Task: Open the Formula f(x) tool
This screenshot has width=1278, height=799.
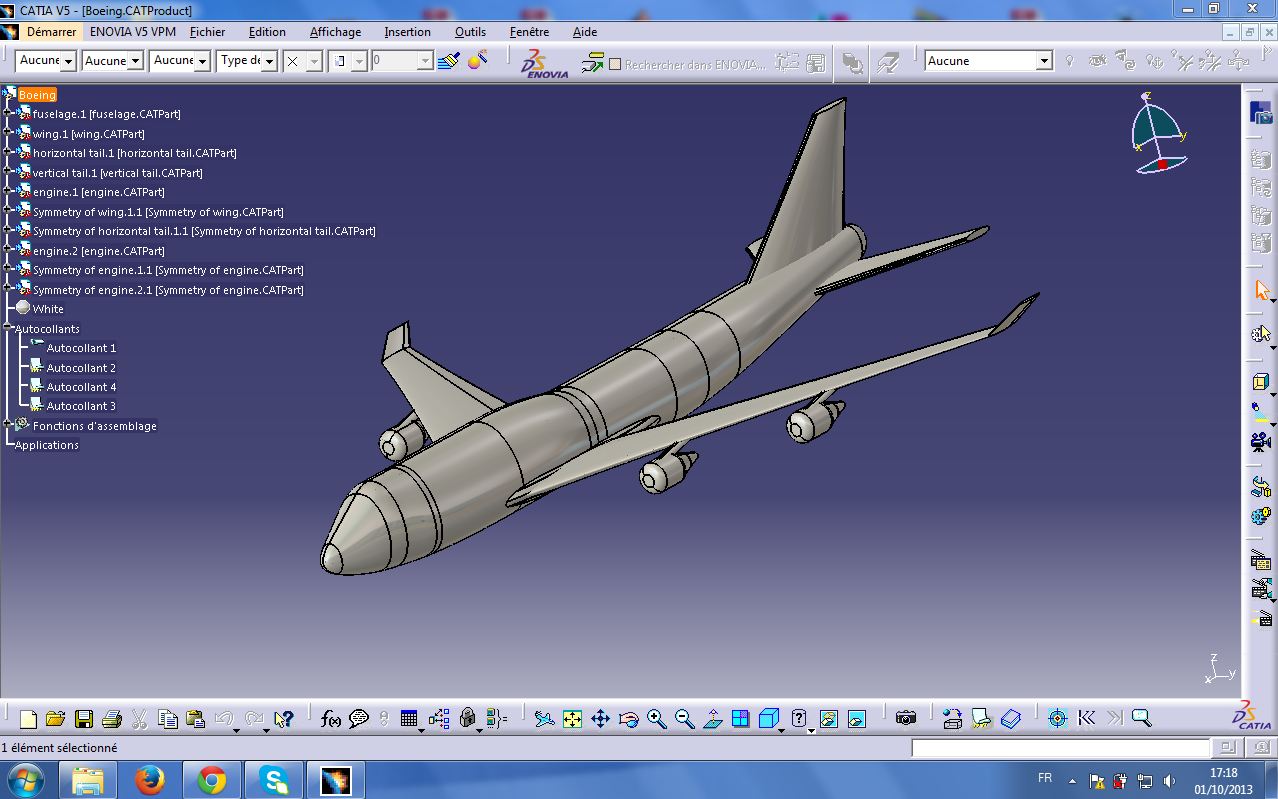Action: click(x=331, y=718)
